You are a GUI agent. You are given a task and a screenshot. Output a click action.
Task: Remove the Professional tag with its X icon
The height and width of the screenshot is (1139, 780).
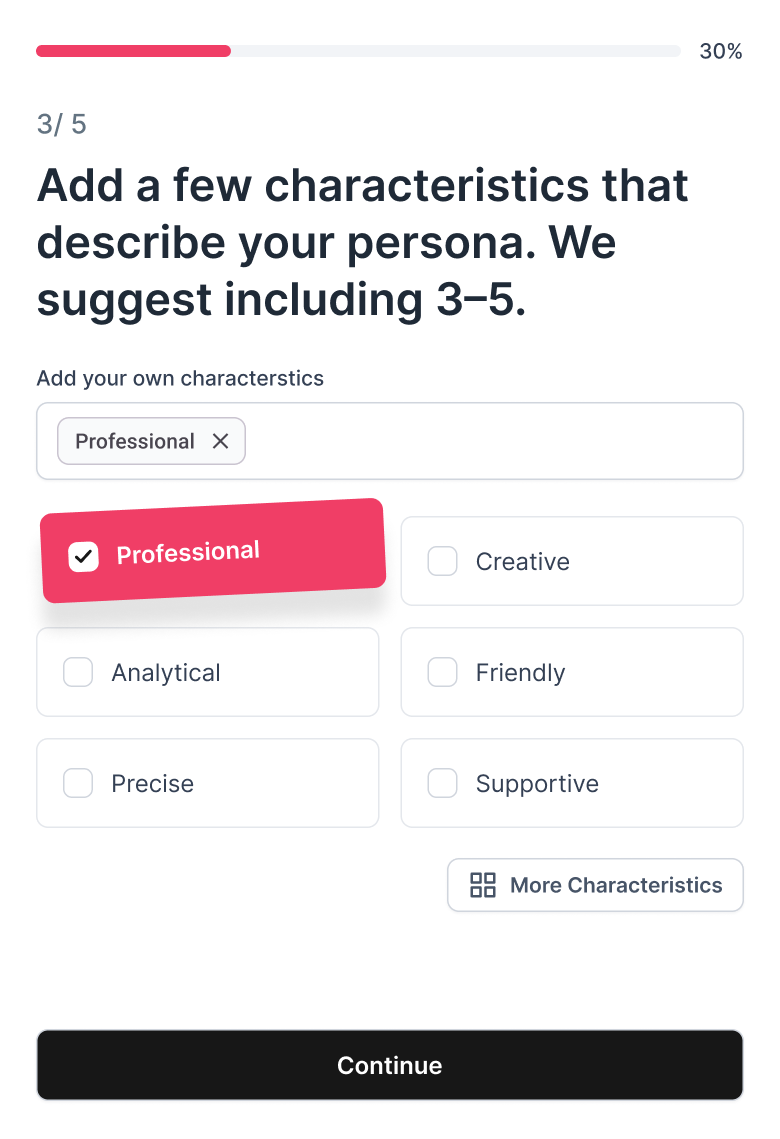click(x=220, y=441)
